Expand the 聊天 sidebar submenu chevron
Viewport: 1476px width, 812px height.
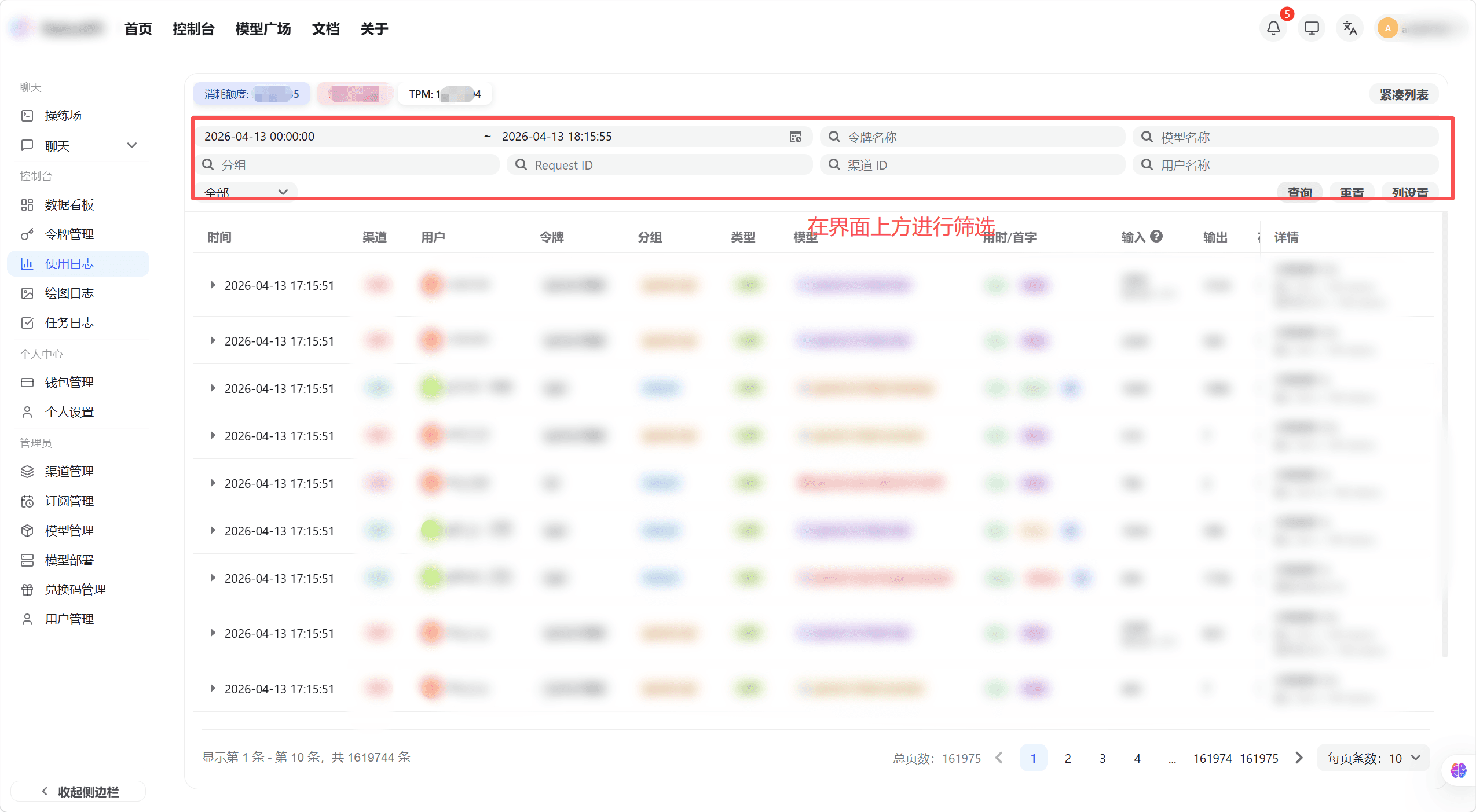pyautogui.click(x=132, y=145)
